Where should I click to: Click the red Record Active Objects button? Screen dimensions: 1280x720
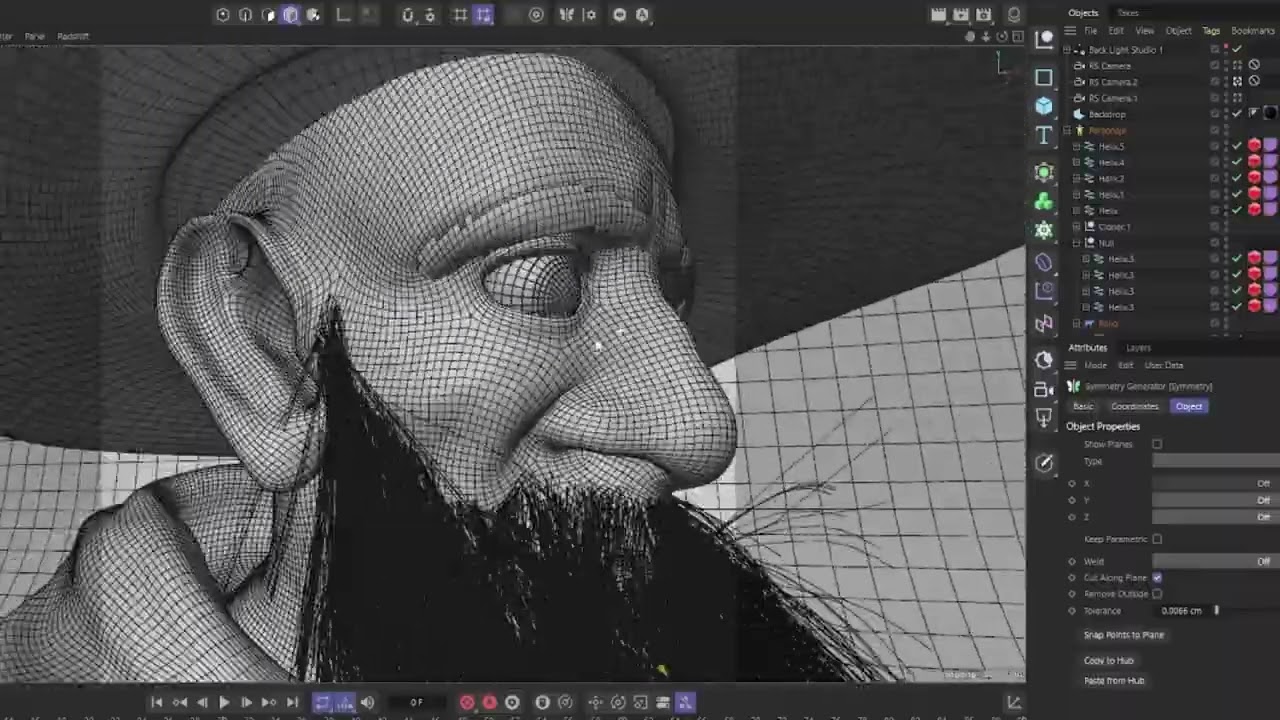coord(467,703)
